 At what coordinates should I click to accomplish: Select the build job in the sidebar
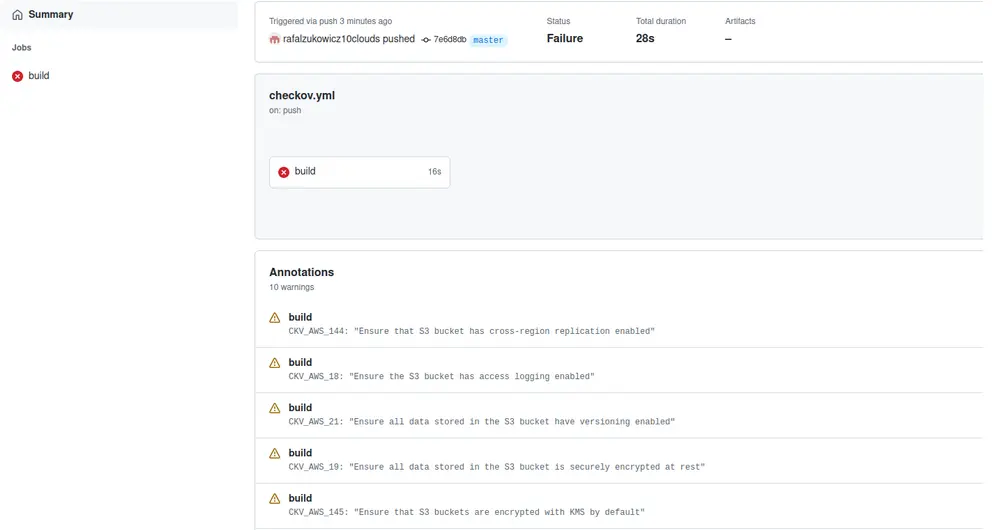click(39, 76)
